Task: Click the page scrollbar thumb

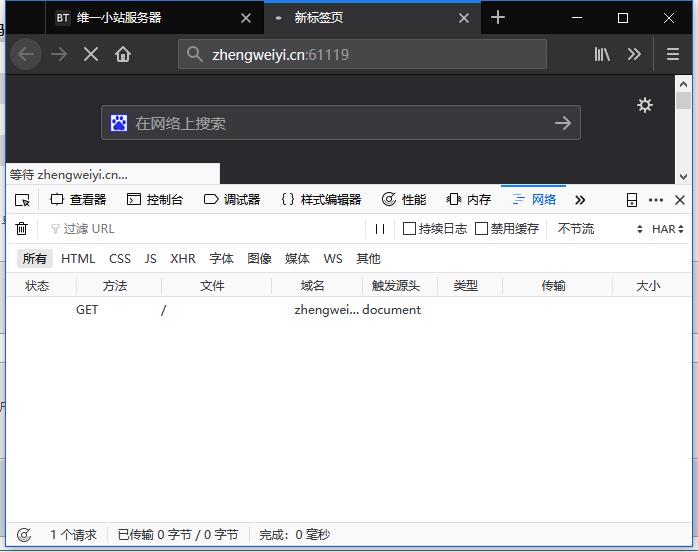Action: 683,101
